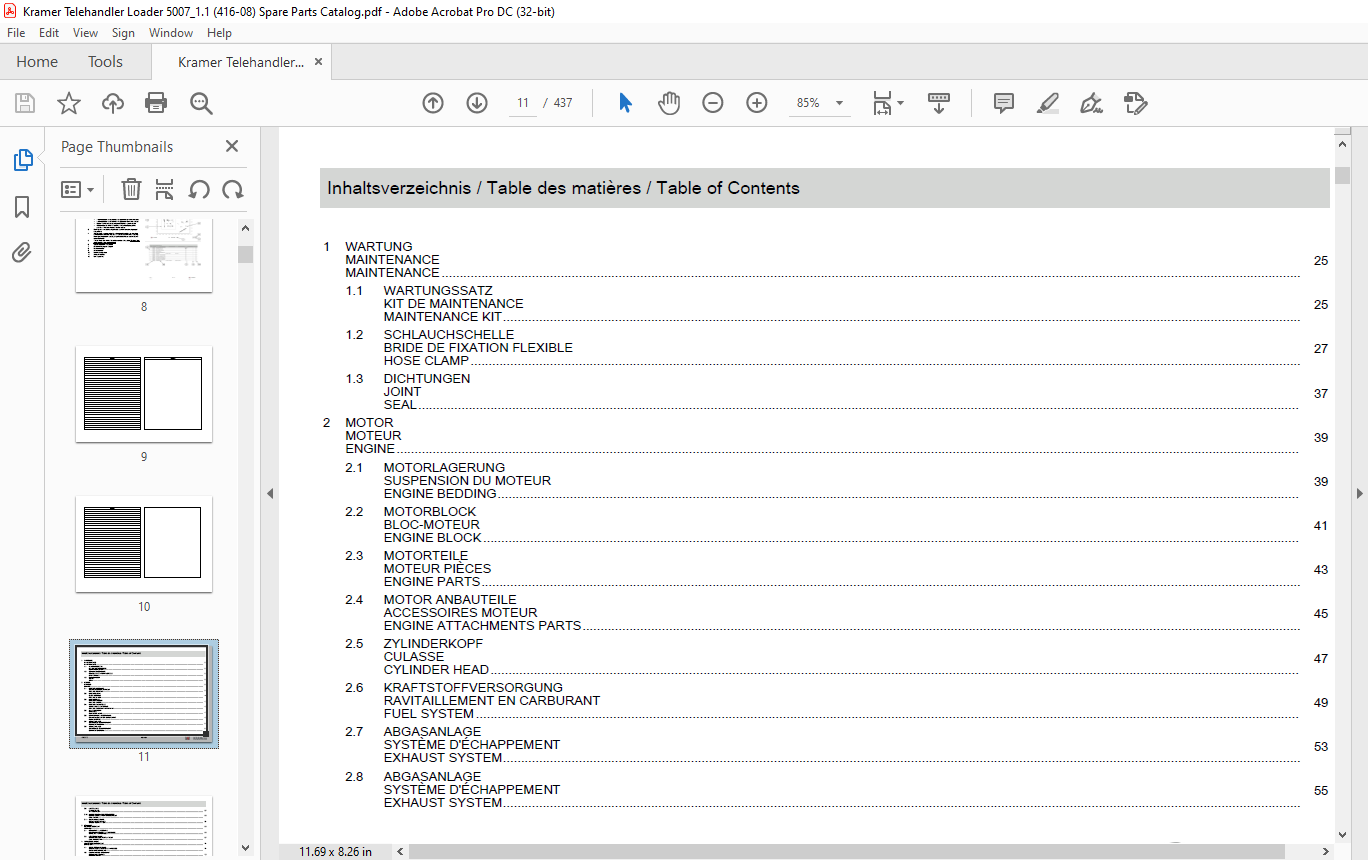
Task: Add the document to favorites with the star icon
Action: 68,103
